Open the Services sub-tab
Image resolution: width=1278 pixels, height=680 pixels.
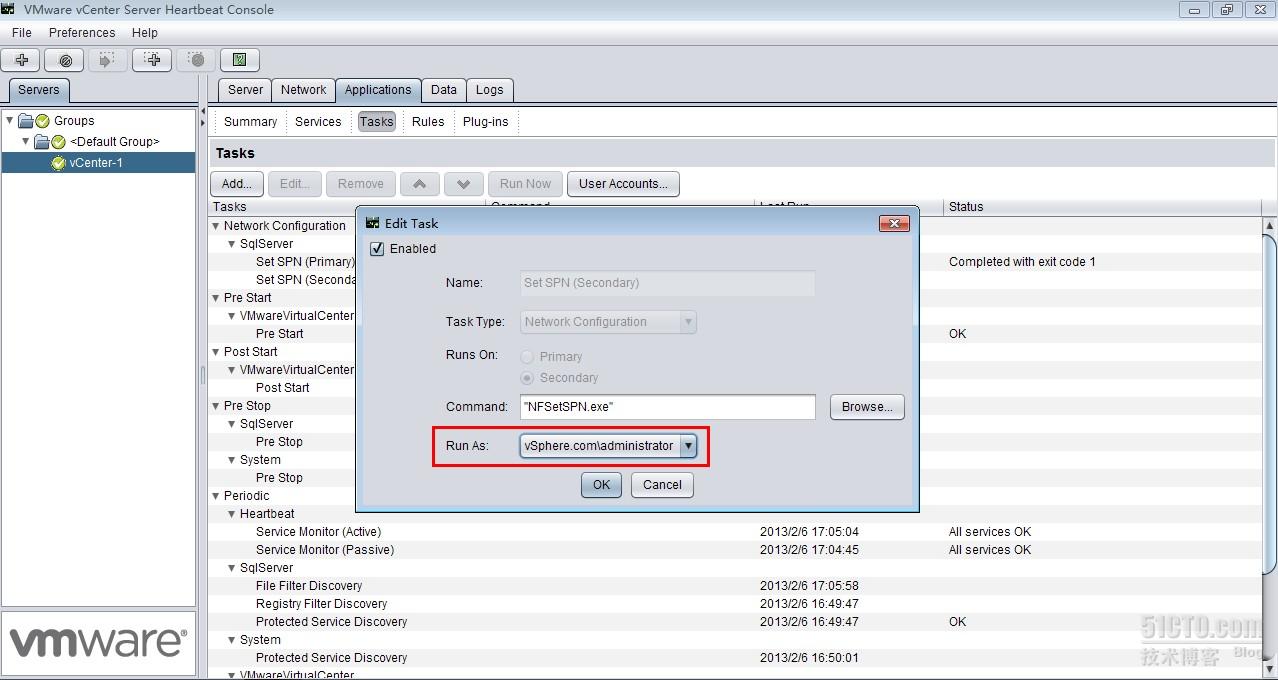(318, 122)
